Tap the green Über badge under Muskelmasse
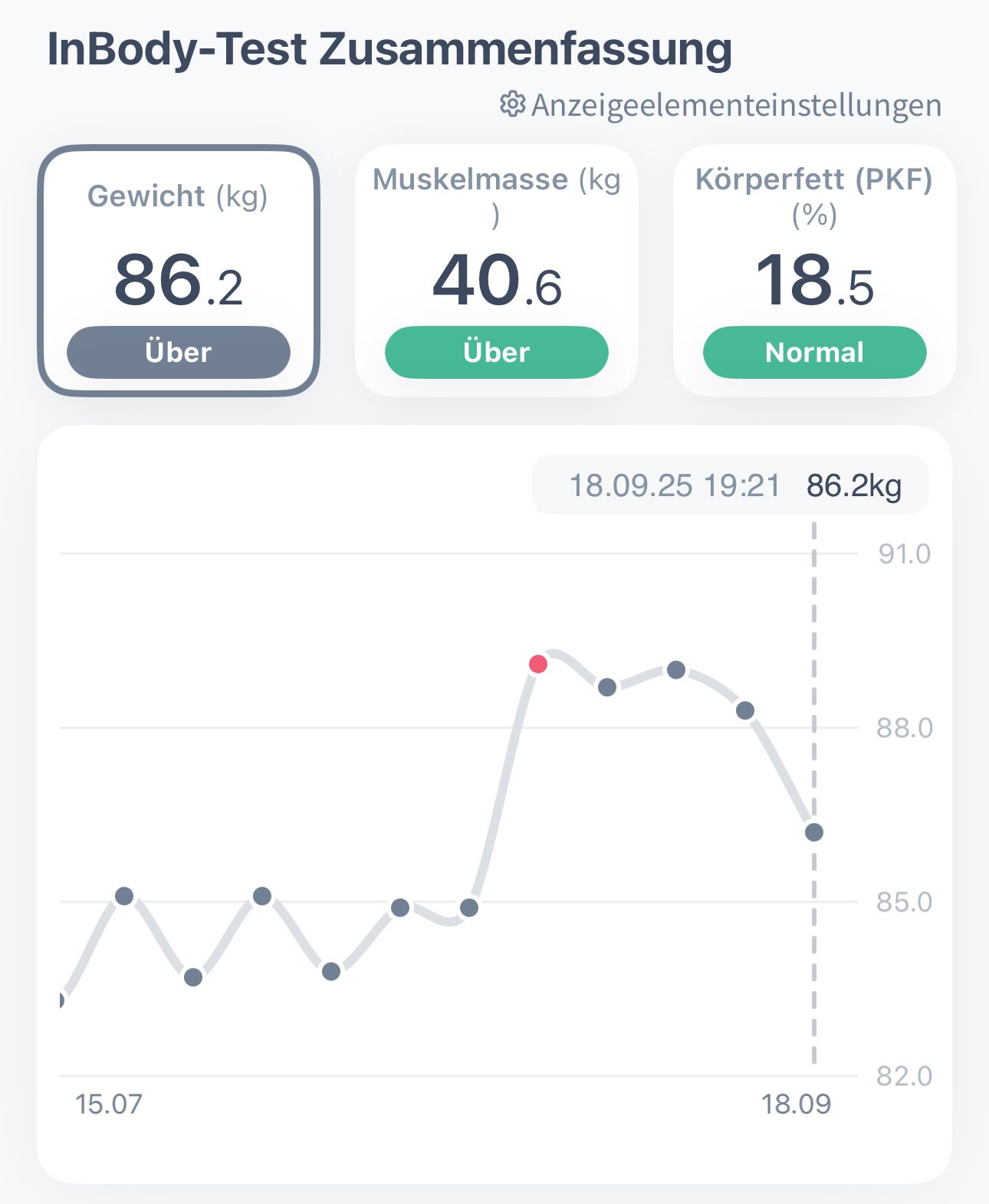The width and height of the screenshot is (989, 1204). coord(497,352)
